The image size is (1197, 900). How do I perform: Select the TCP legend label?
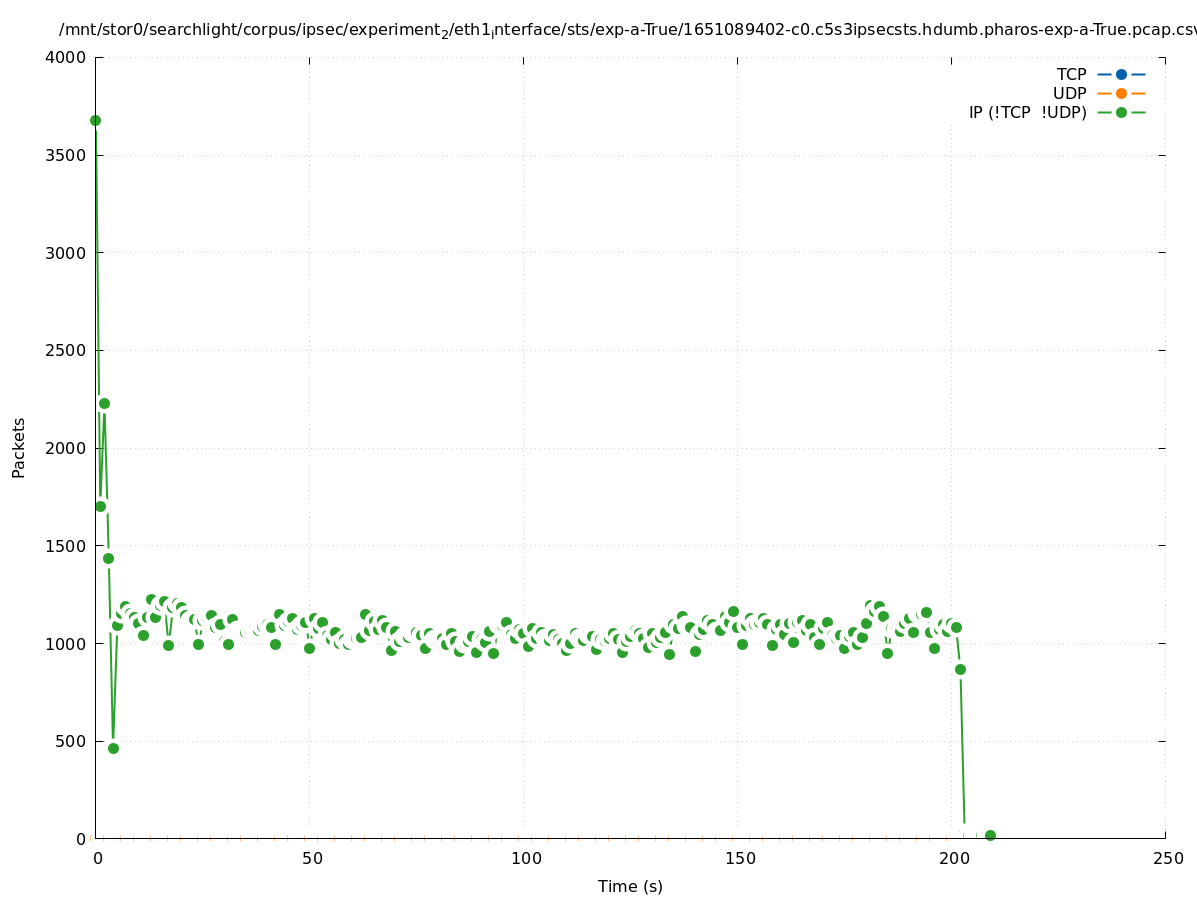pos(1071,74)
